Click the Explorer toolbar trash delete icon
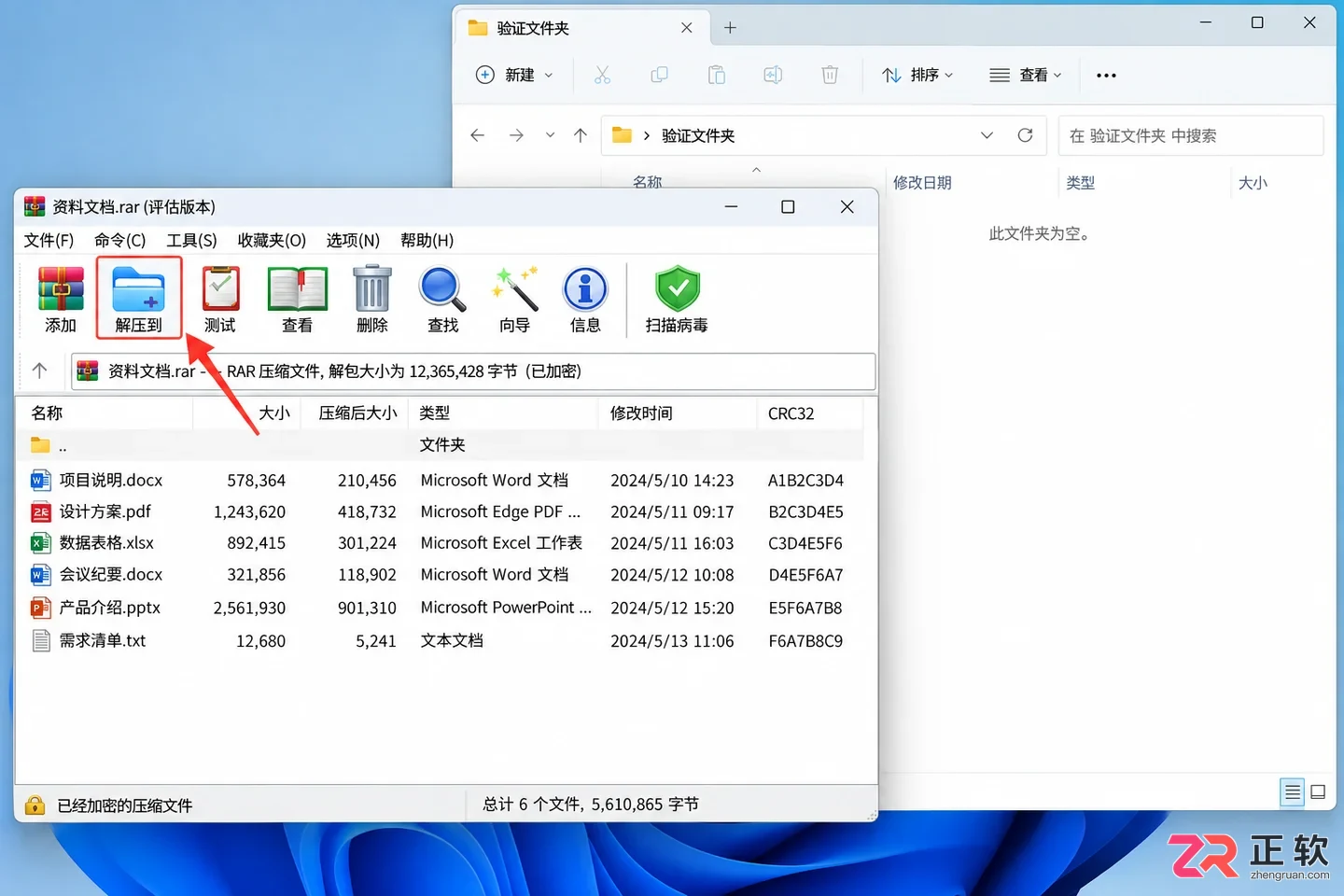1344x896 pixels. pyautogui.click(x=830, y=75)
